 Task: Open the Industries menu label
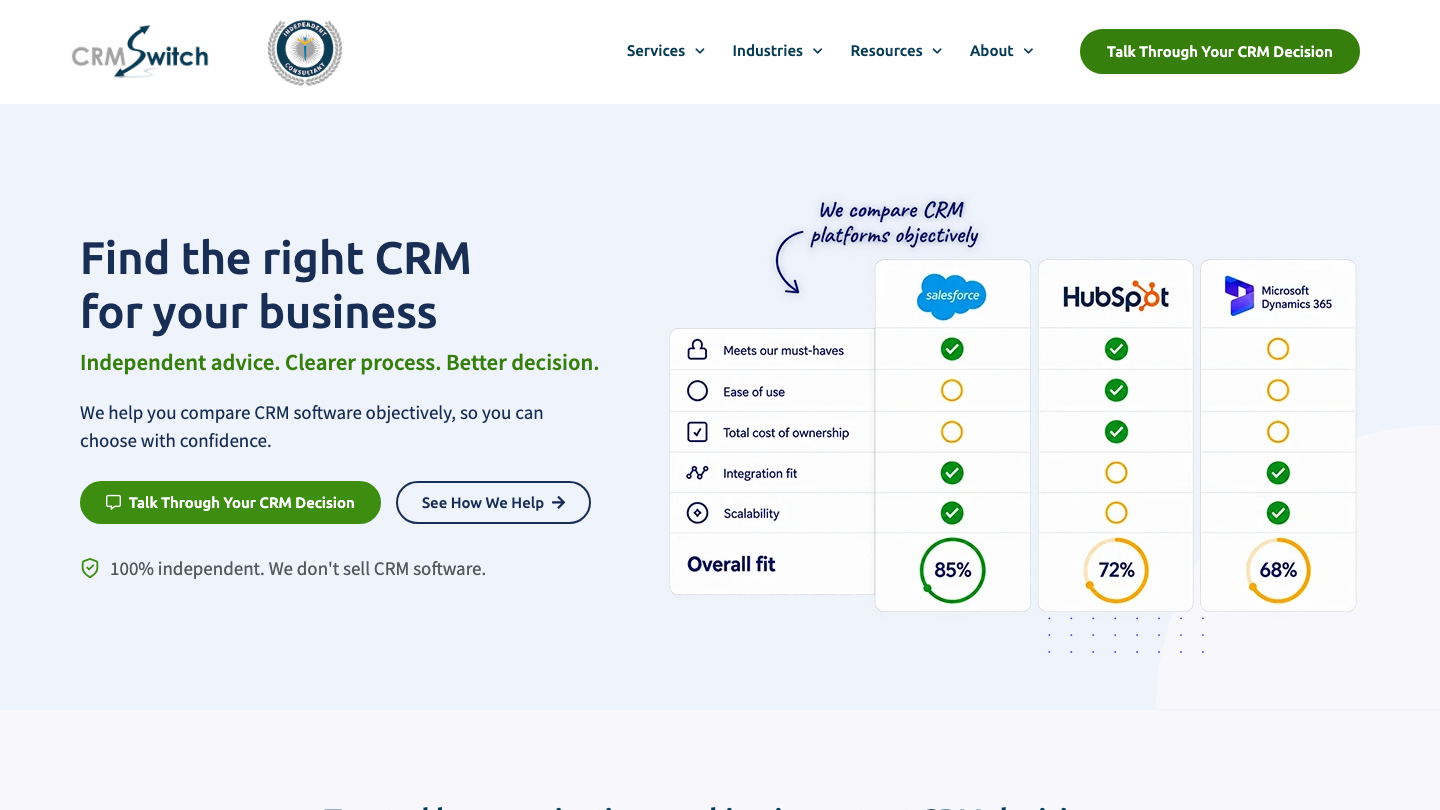click(767, 51)
